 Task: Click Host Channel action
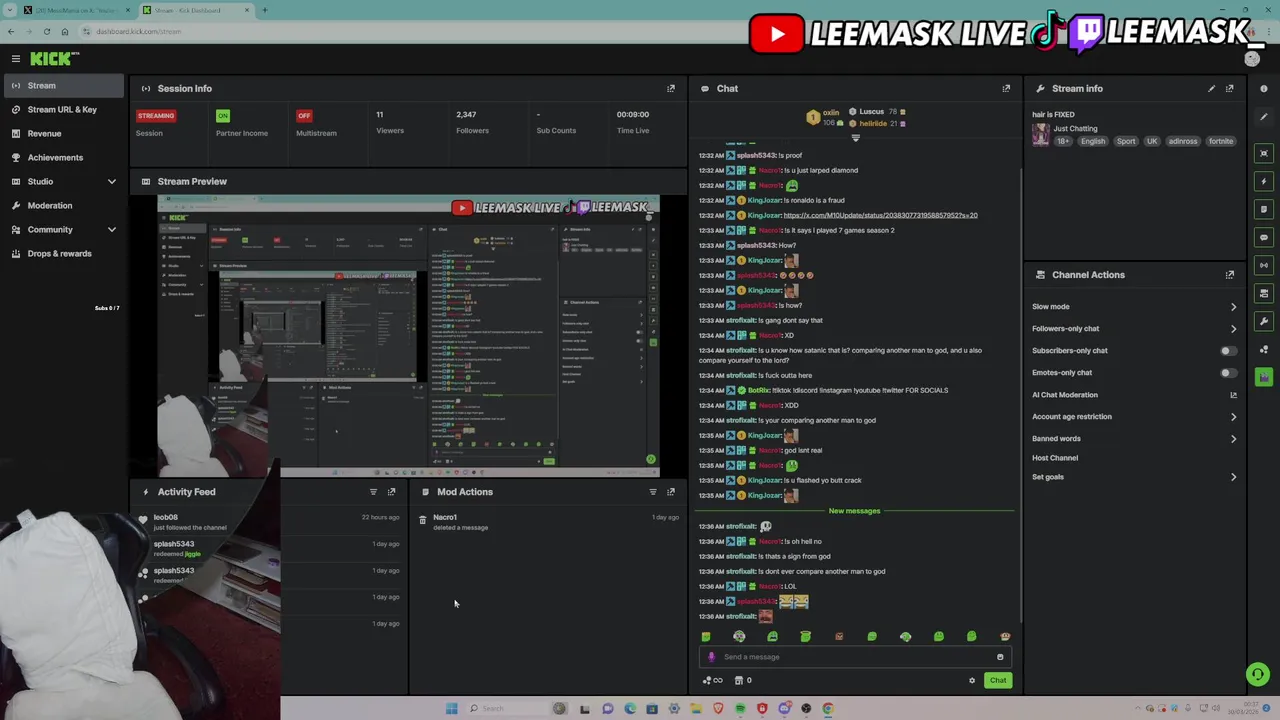pyautogui.click(x=1055, y=458)
